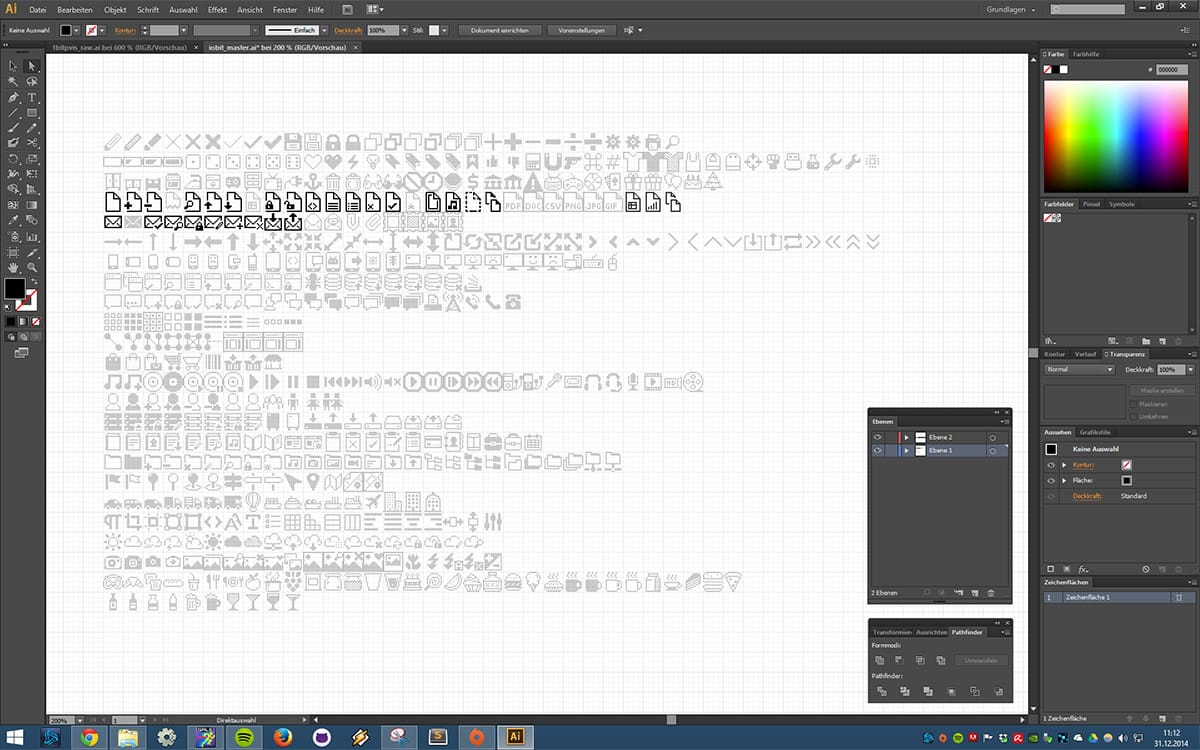Viewport: 1200px width, 750px height.
Task: Create a new layer via the Ebenen panel icon
Action: [974, 592]
